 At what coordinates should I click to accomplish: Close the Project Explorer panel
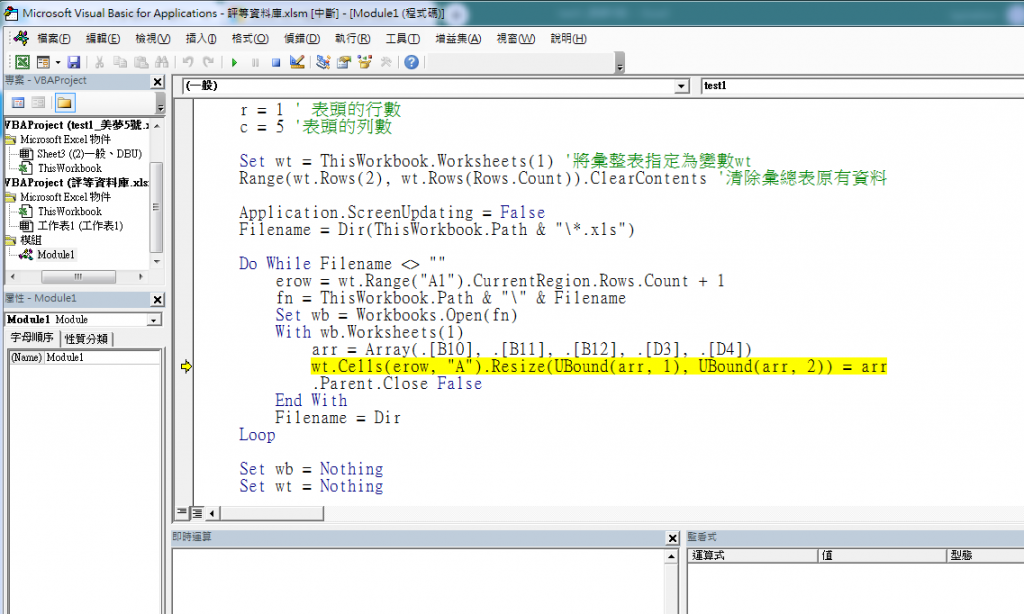point(157,82)
